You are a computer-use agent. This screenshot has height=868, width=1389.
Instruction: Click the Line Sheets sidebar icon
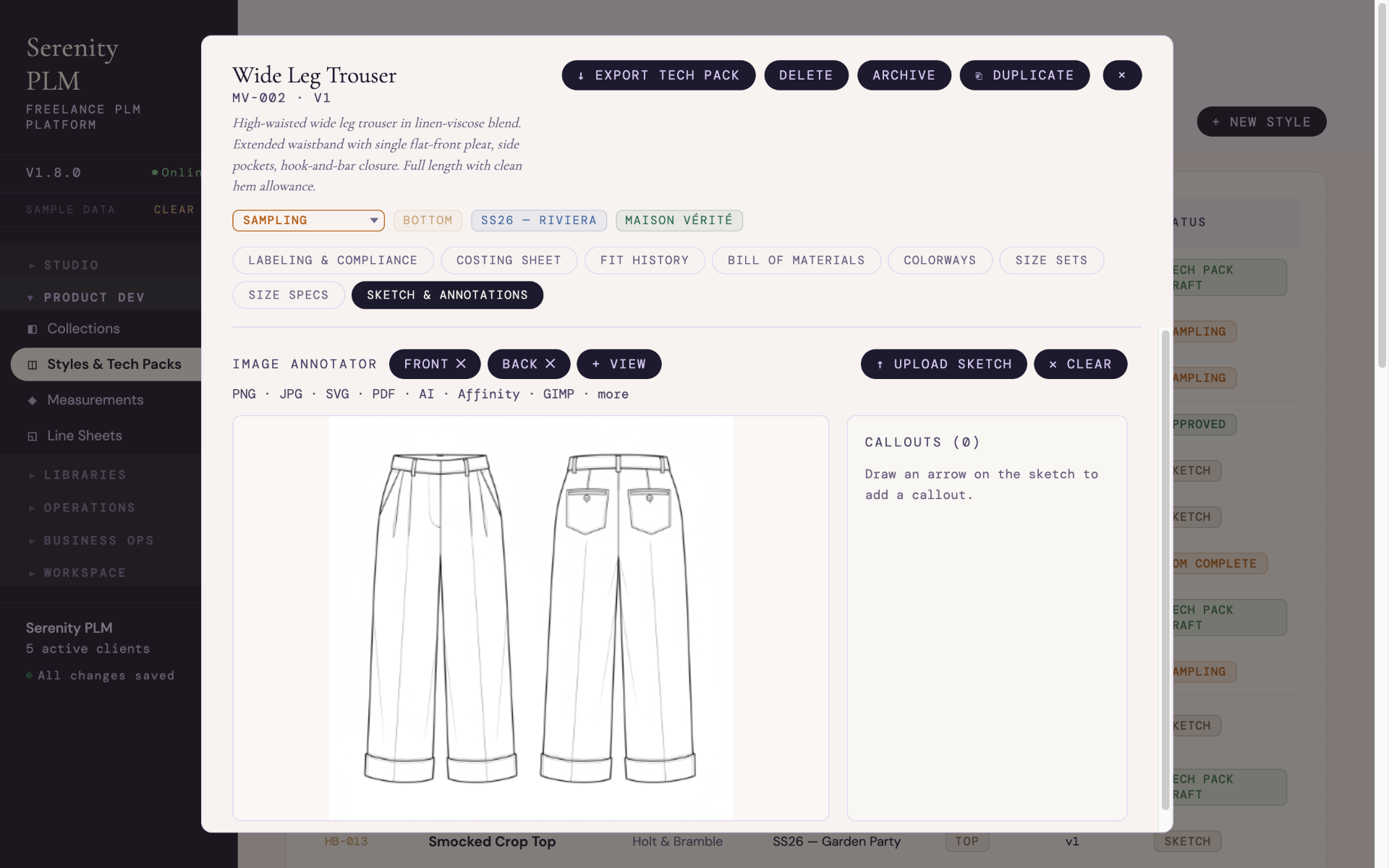coord(32,436)
